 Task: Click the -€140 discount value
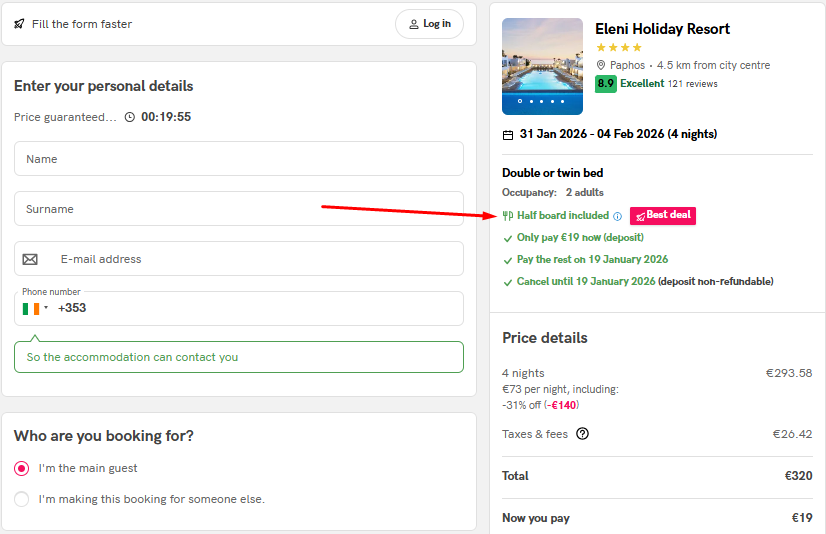click(x=562, y=405)
